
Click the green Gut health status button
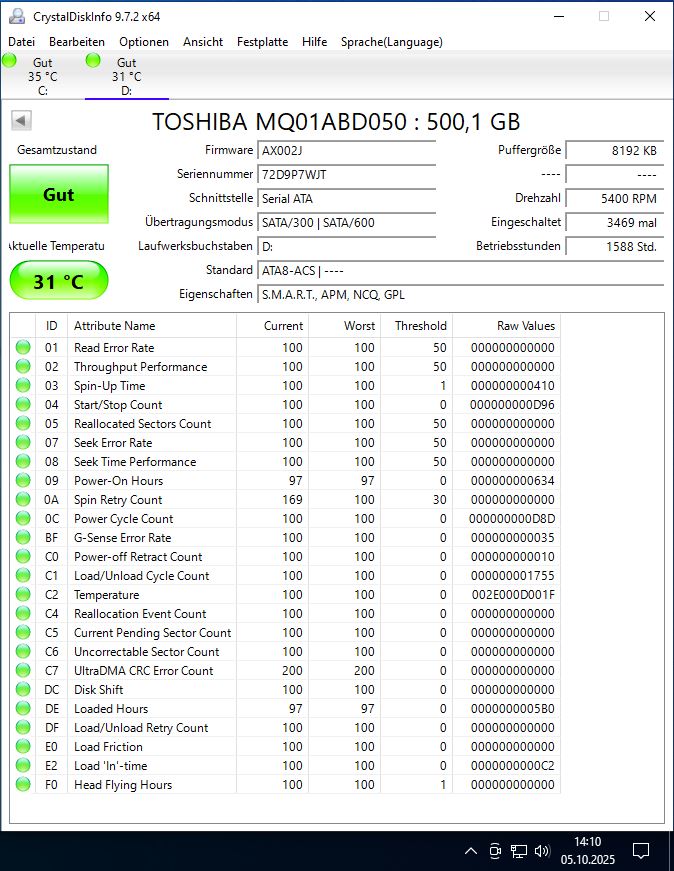coord(59,194)
